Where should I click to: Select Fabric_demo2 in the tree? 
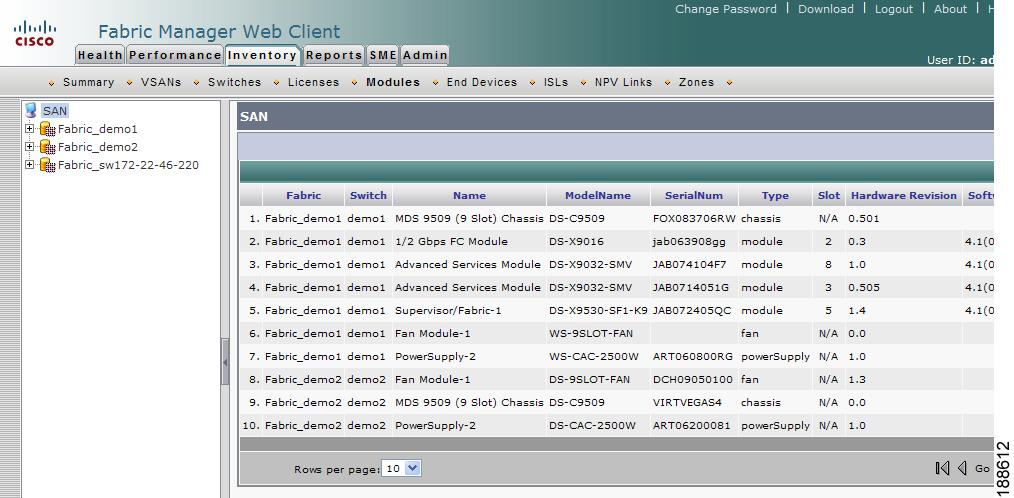tap(98, 147)
